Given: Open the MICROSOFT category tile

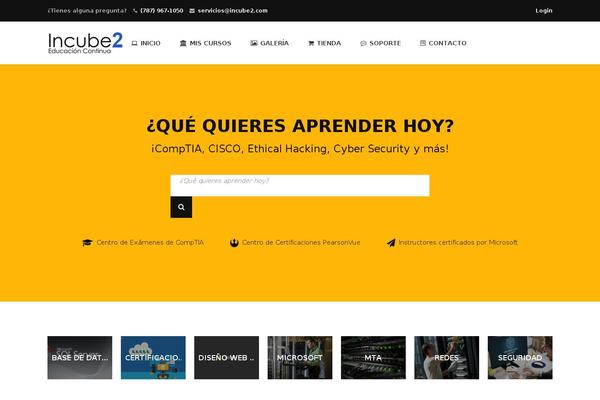Looking at the screenshot, I should (x=300, y=358).
